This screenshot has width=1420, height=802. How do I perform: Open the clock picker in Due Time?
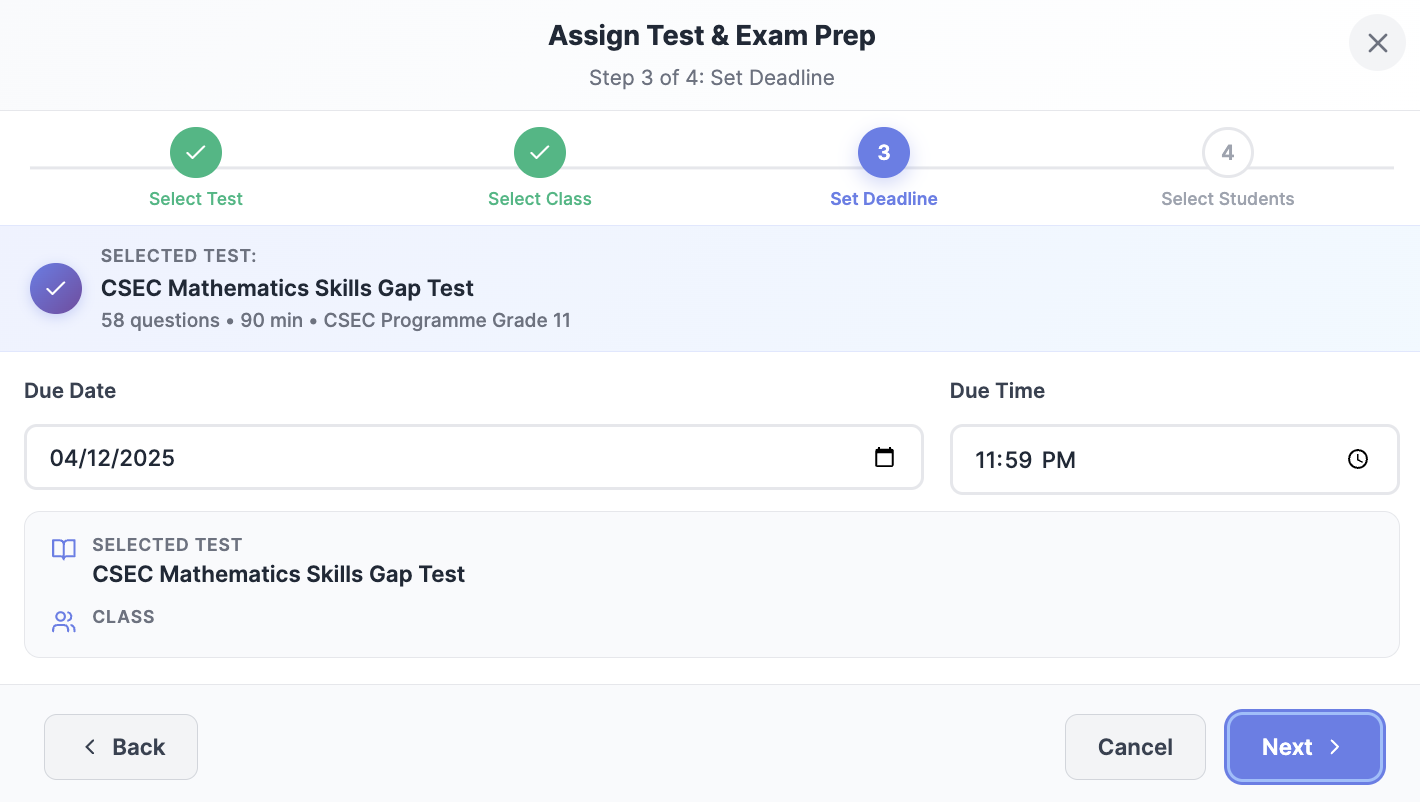(1357, 459)
